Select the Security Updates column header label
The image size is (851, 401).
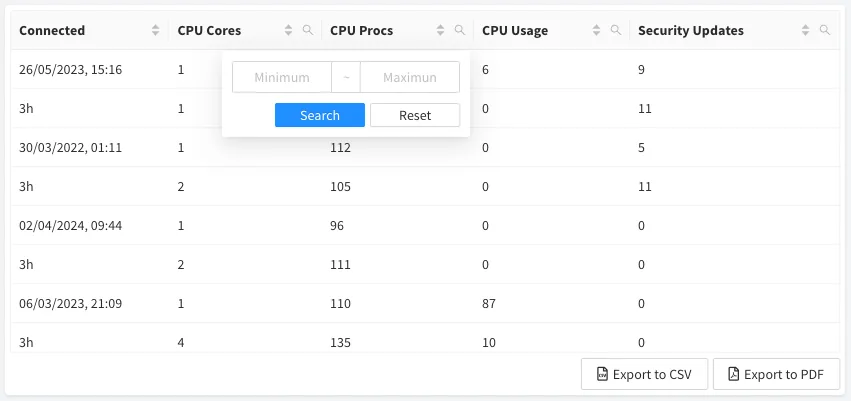691,30
